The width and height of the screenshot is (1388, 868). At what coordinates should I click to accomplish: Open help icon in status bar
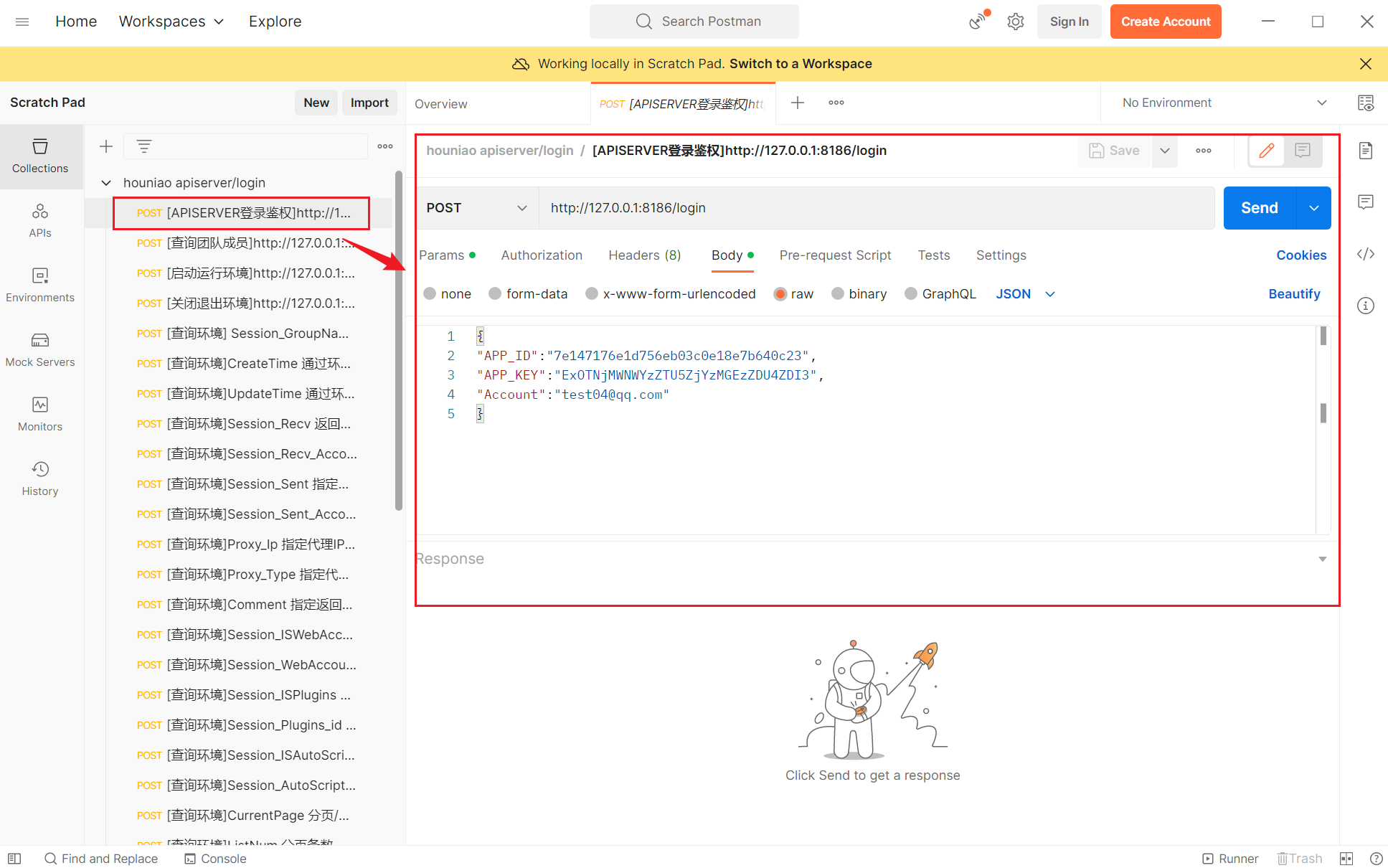(1375, 859)
